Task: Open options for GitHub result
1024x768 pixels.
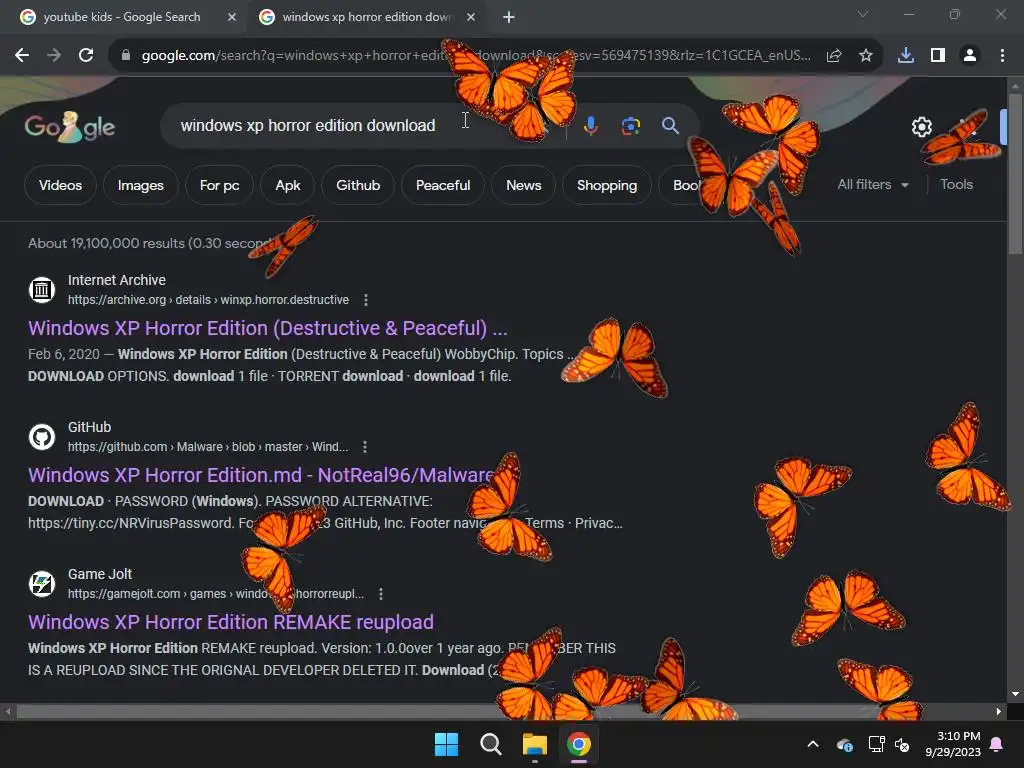Action: (365, 447)
